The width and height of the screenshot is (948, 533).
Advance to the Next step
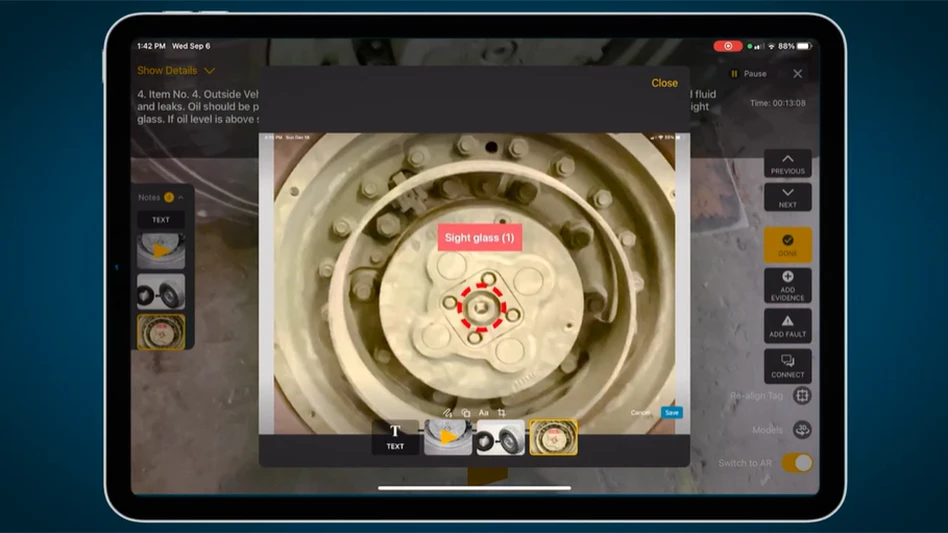pos(787,197)
